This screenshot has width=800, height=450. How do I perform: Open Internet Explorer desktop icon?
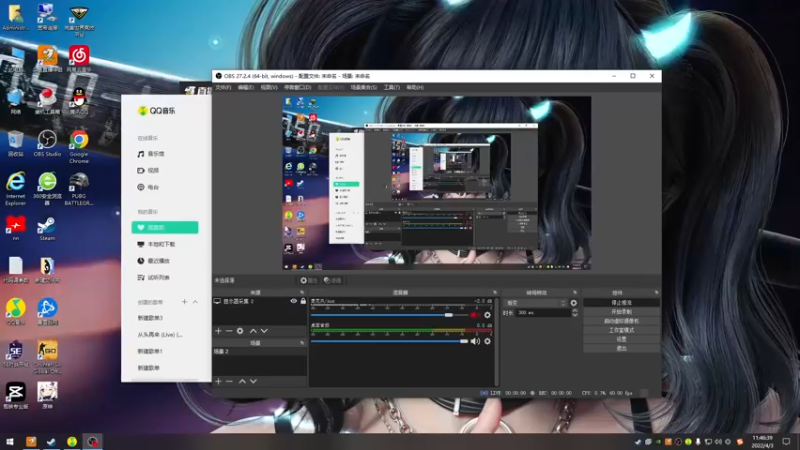(16, 189)
